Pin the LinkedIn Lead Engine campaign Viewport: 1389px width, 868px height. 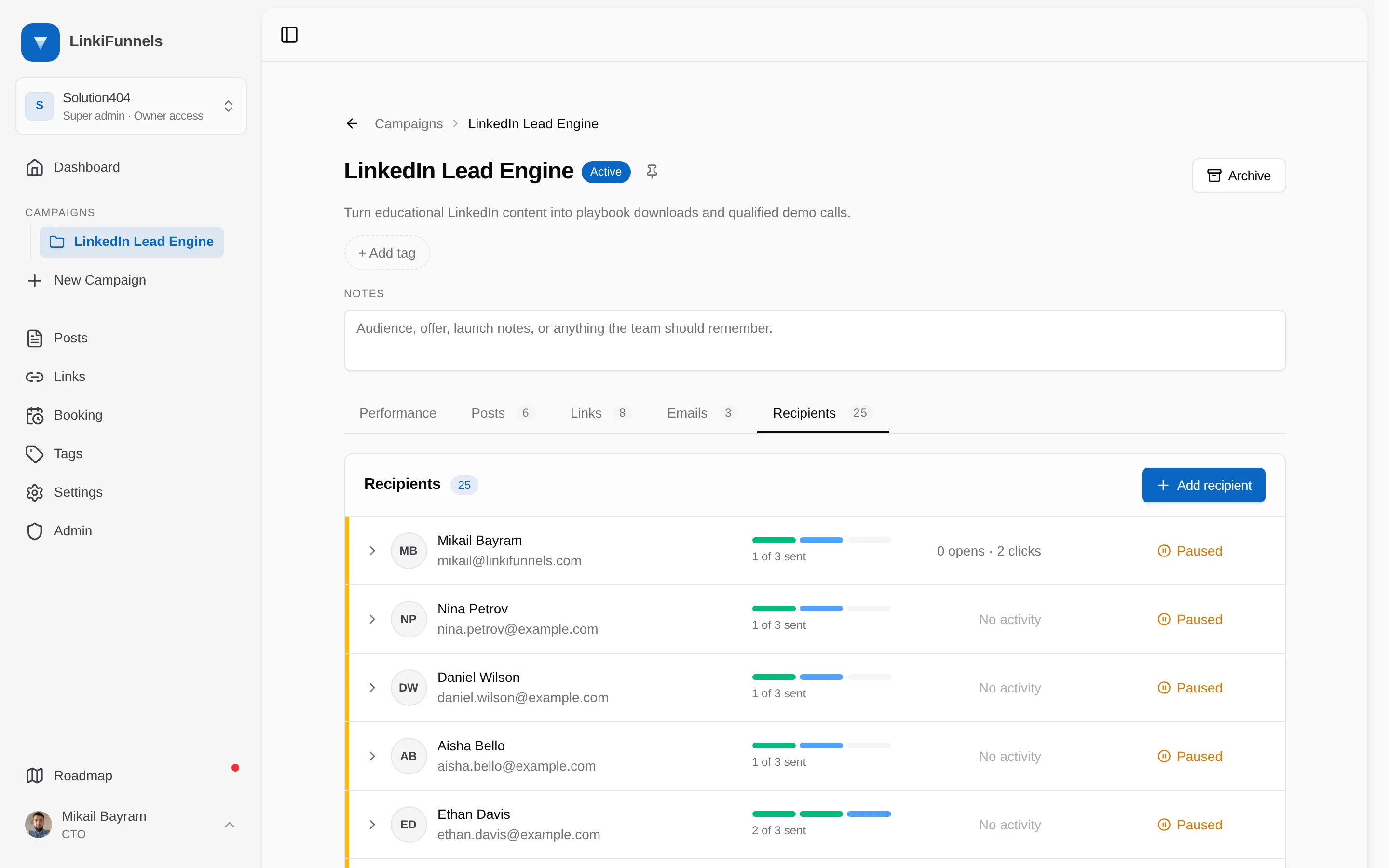[652, 171]
